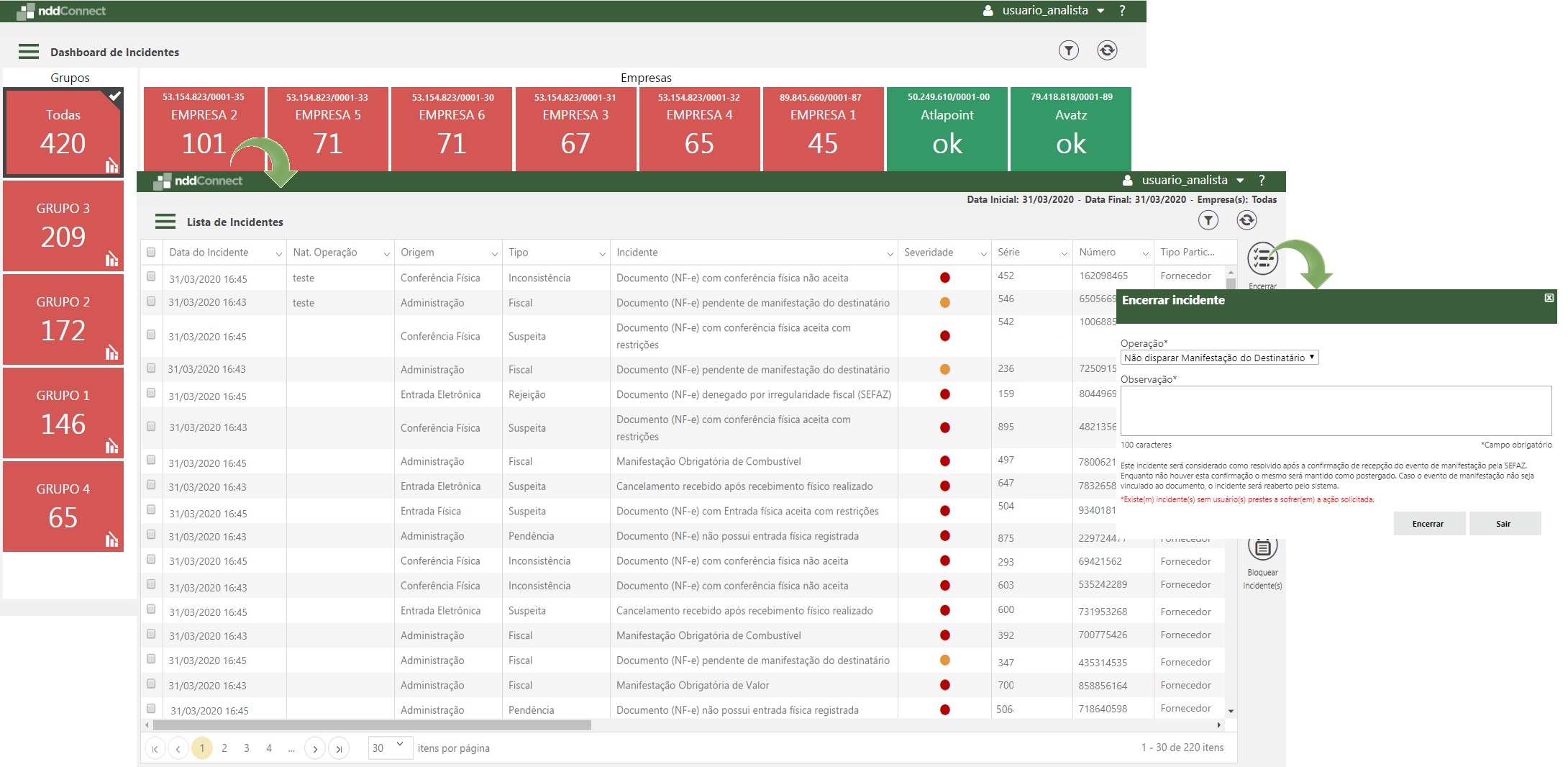Screen dimensions: 1568x767
Task: Open the Lista de Incidentes hamburger menu
Action: (x=165, y=222)
